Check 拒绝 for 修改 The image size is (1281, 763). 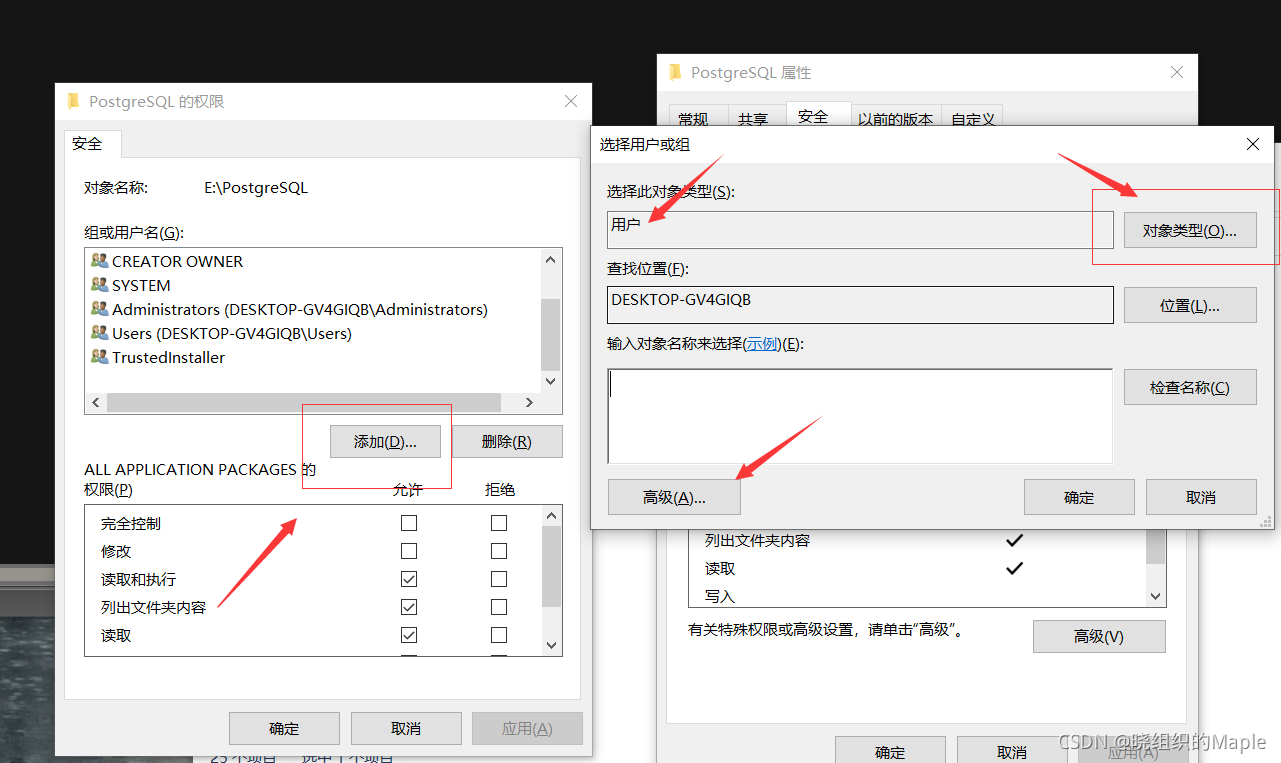[499, 551]
